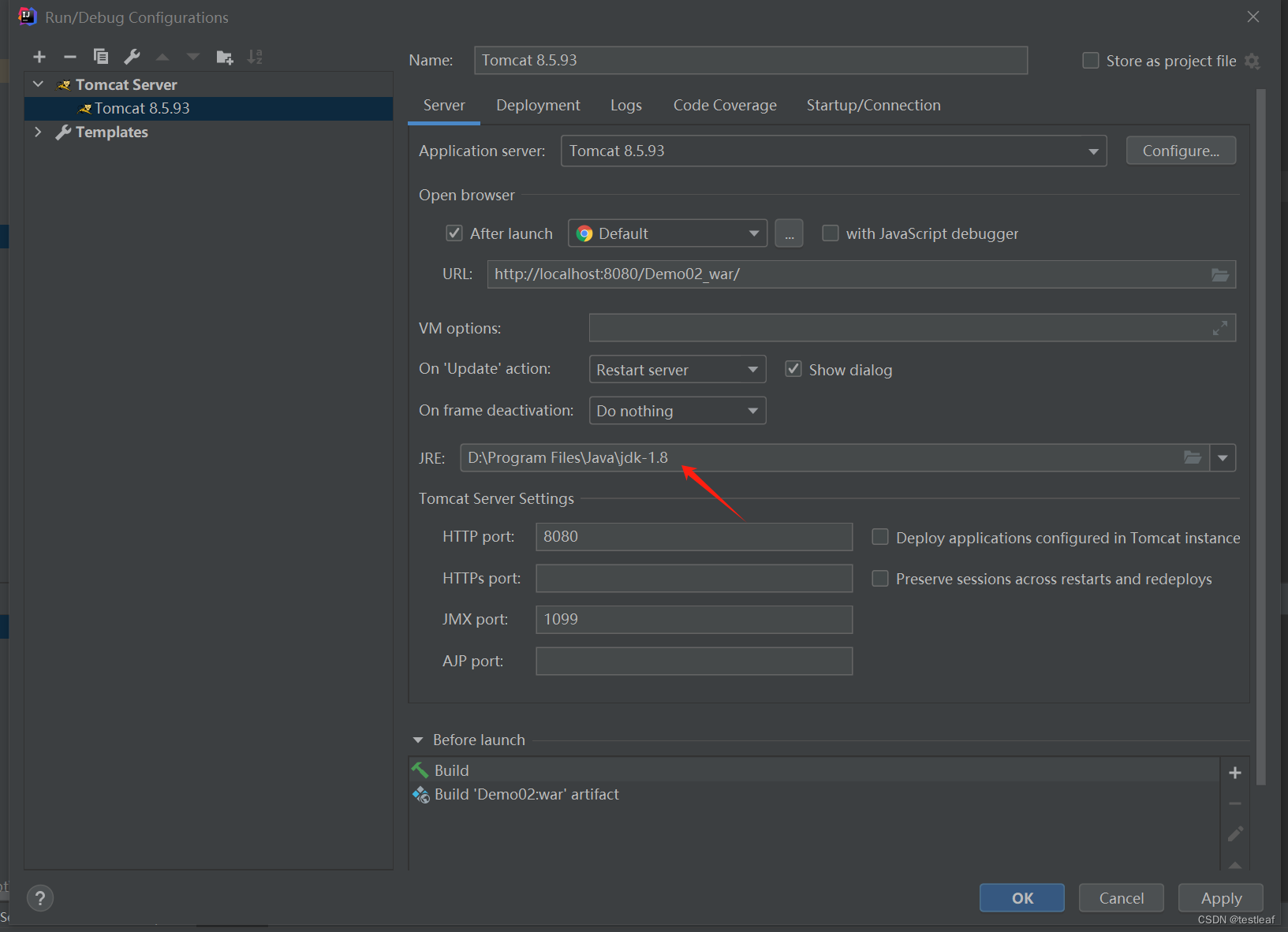Select Templates in tree
This screenshot has width=1288, height=932.
tap(112, 132)
